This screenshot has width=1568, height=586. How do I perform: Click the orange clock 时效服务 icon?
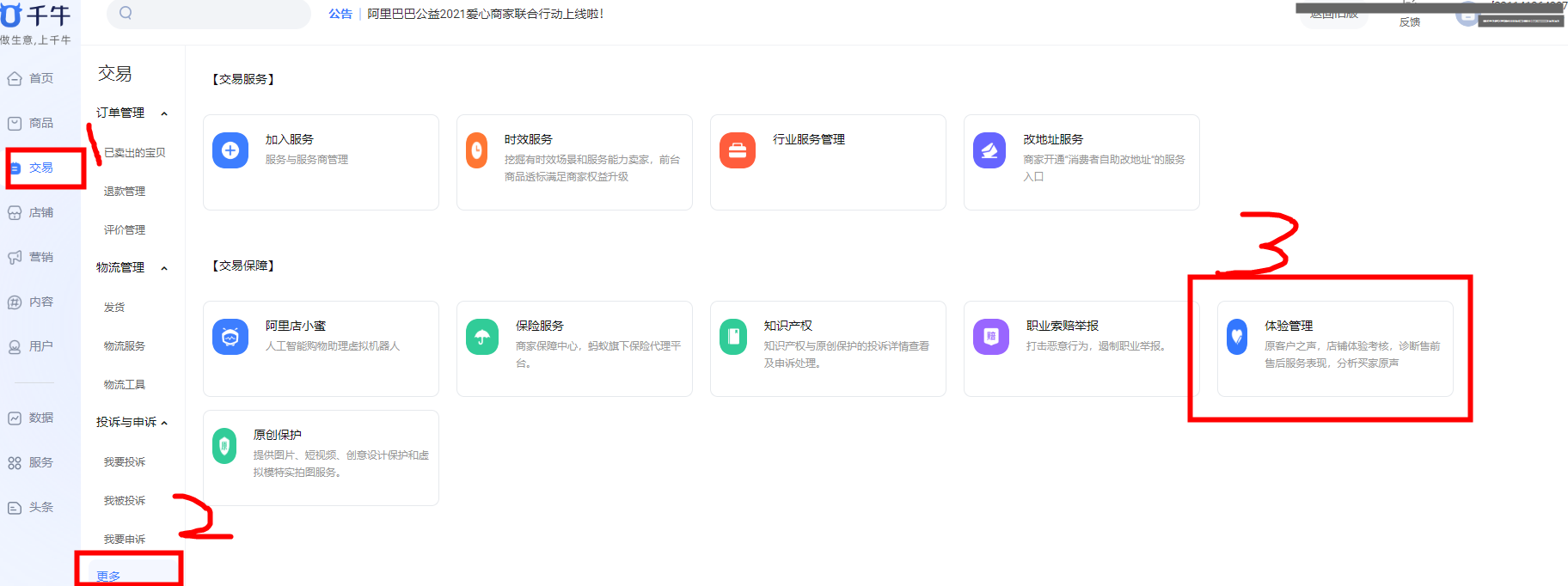click(x=476, y=150)
